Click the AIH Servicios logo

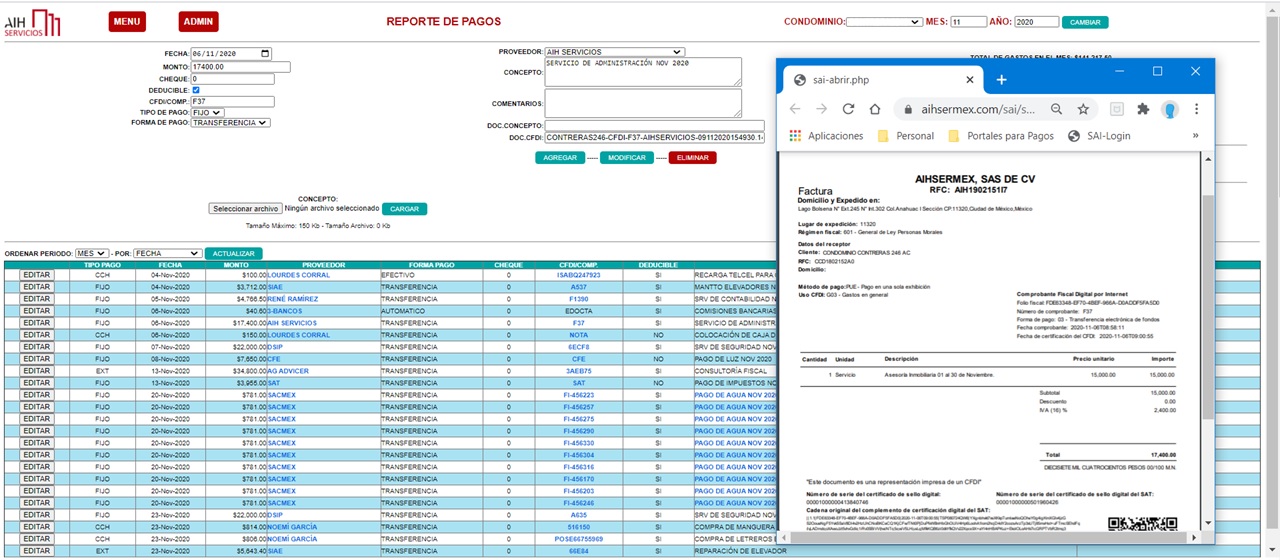[33, 22]
